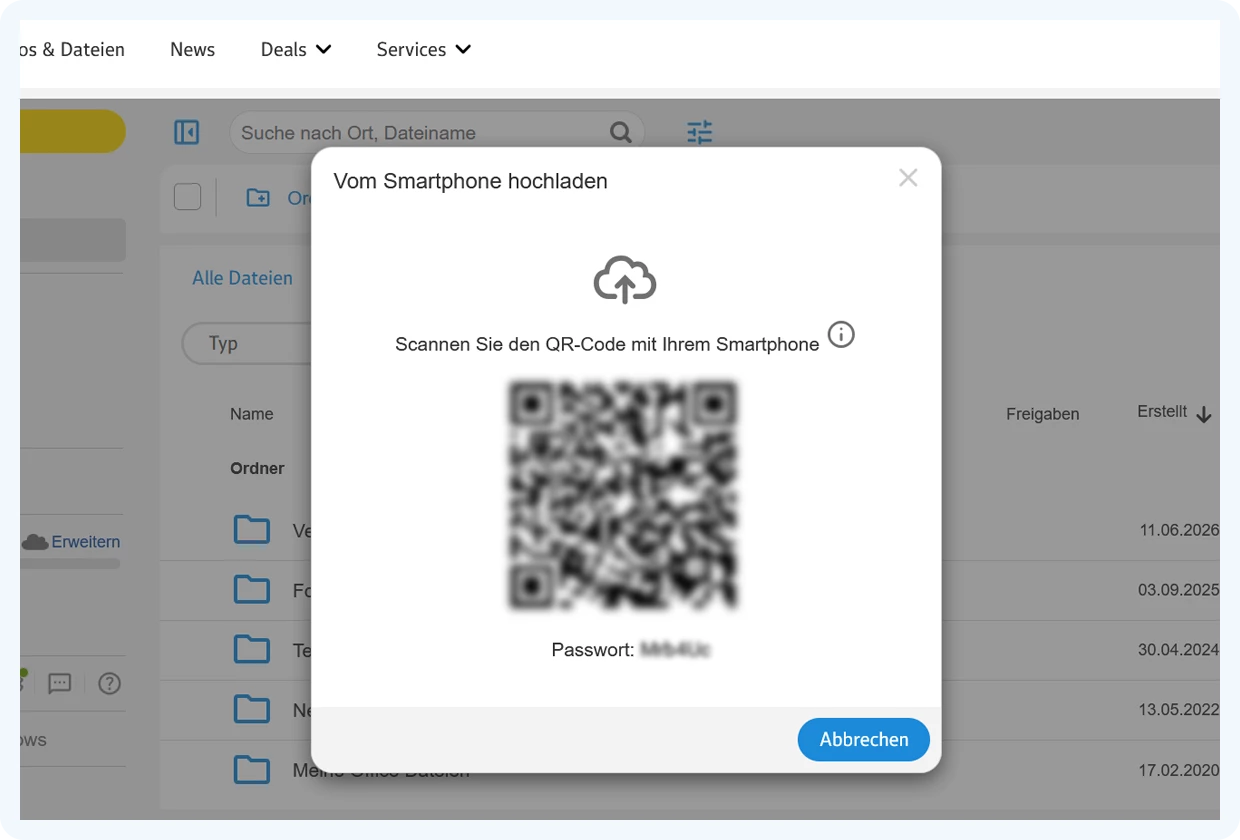This screenshot has height=840, width=1240.
Task: Sort by the Name column header
Action: (x=252, y=414)
